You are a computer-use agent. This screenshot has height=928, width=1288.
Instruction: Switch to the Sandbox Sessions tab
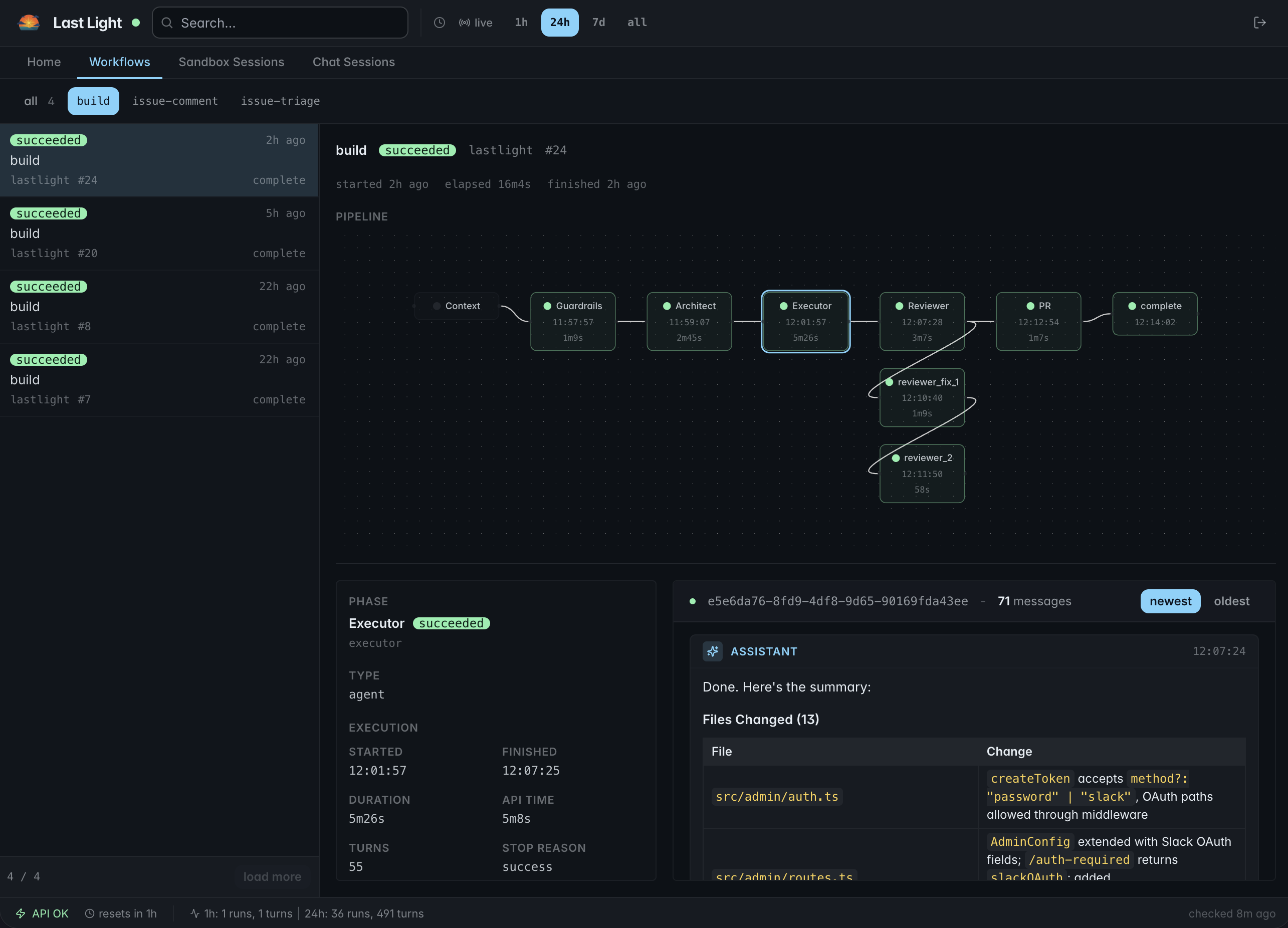[231, 62]
